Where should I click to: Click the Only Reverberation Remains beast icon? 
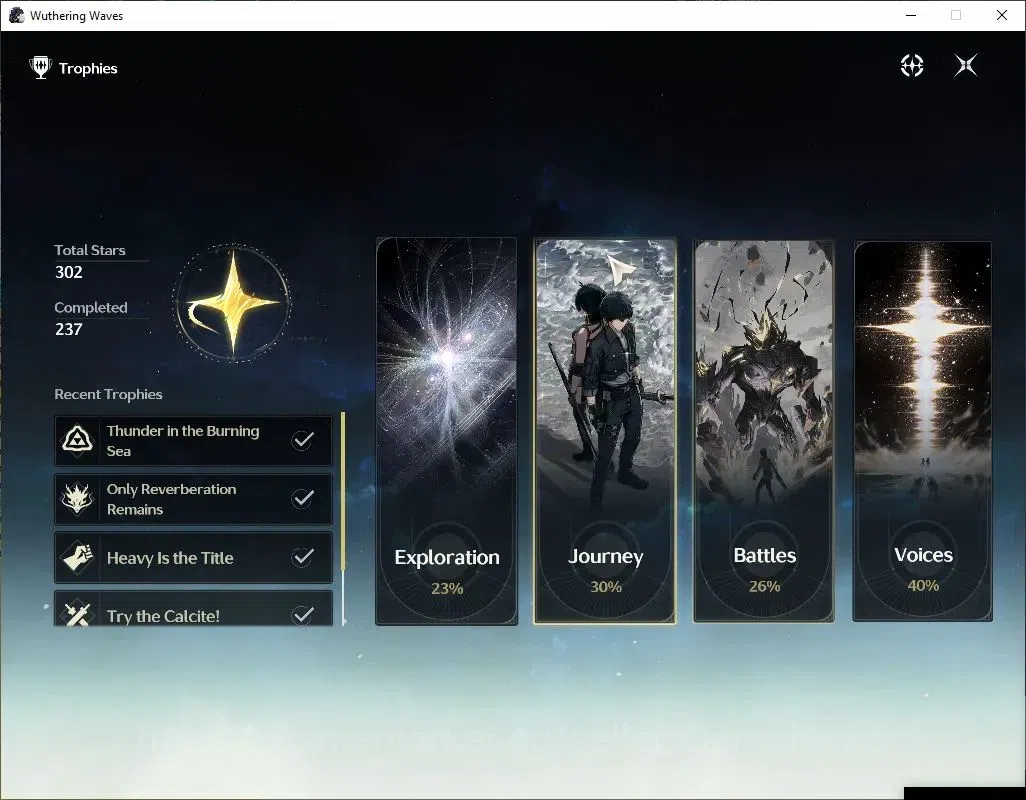[x=77, y=498]
